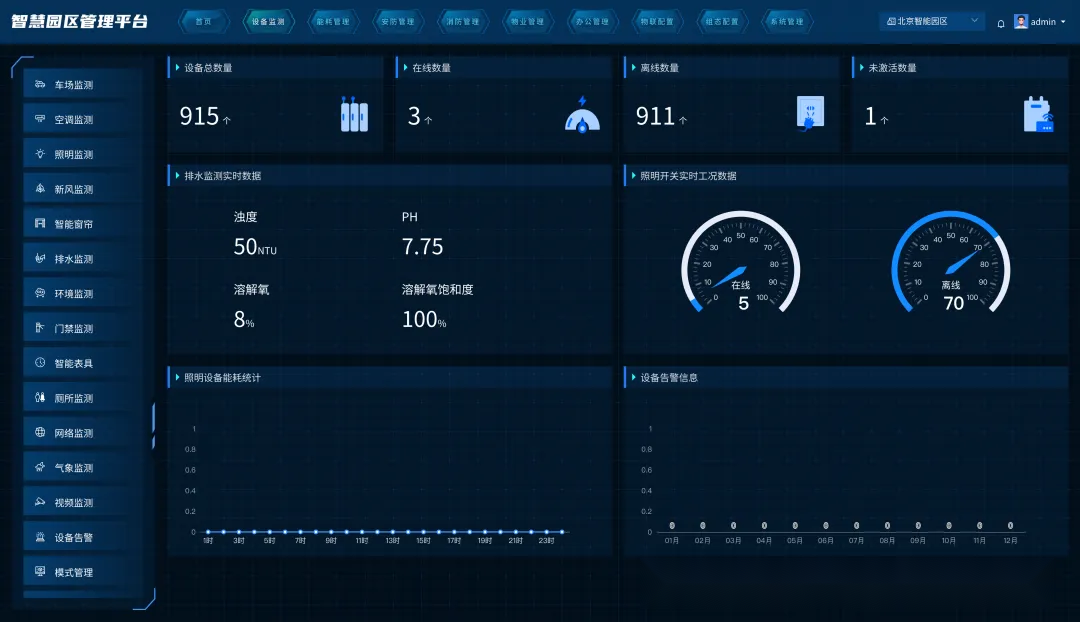The width and height of the screenshot is (1080, 622).
Task: Click the online devices gauge icon
Action: pos(582,115)
